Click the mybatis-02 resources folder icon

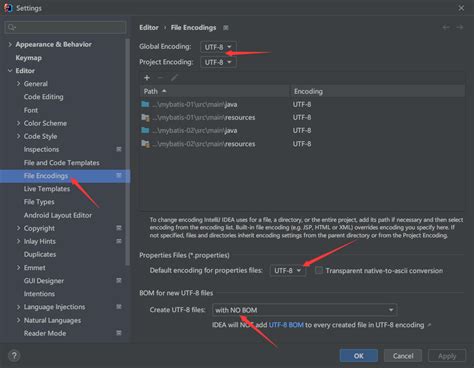coord(145,144)
